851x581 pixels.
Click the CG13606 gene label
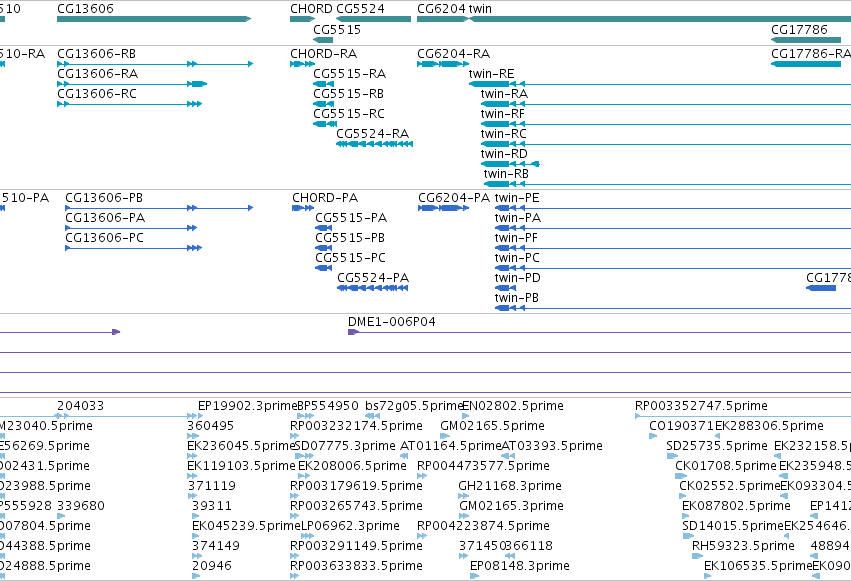point(85,9)
